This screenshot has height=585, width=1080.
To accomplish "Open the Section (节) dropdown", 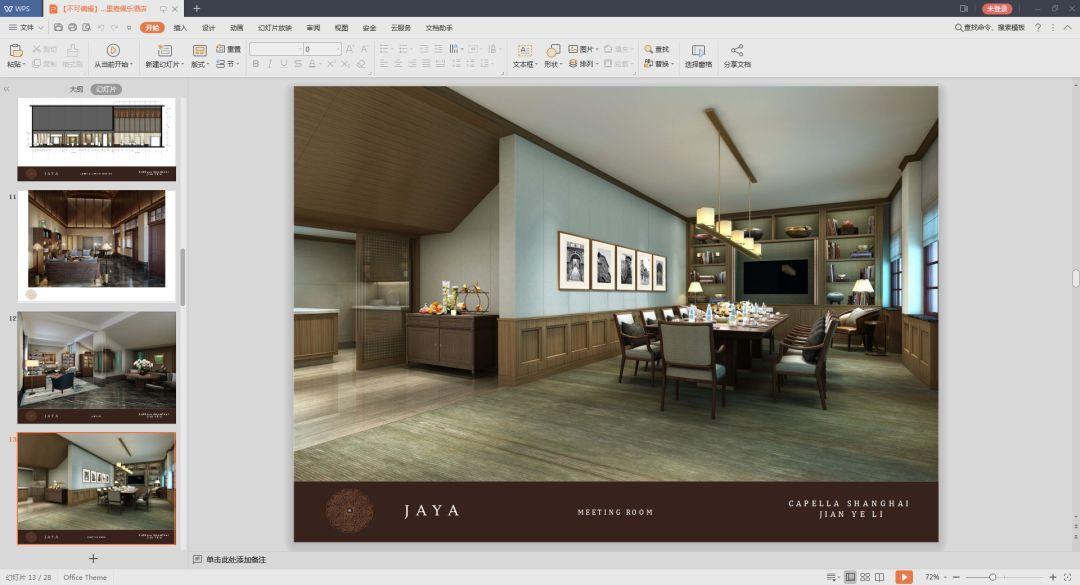I will [228, 63].
